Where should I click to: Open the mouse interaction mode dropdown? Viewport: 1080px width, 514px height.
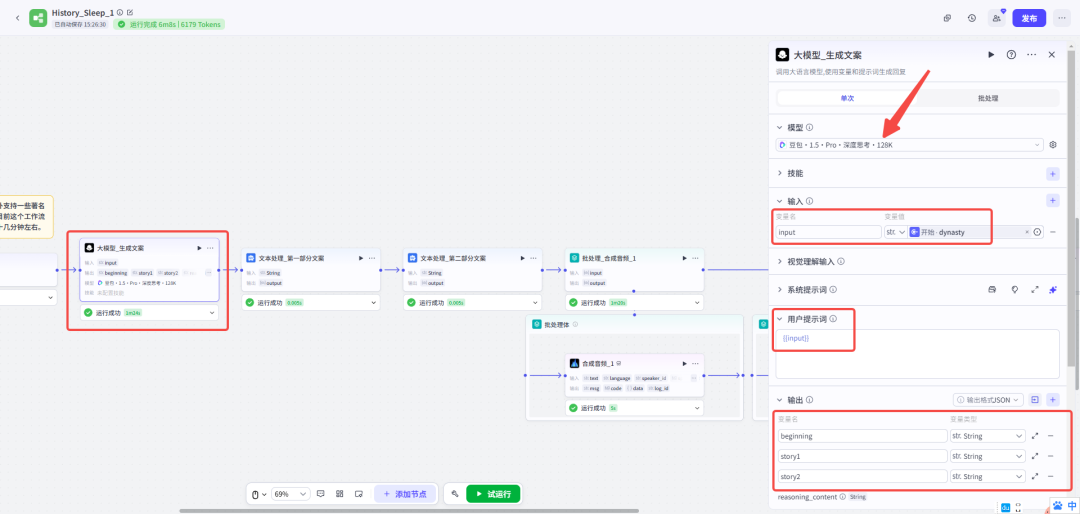258,494
